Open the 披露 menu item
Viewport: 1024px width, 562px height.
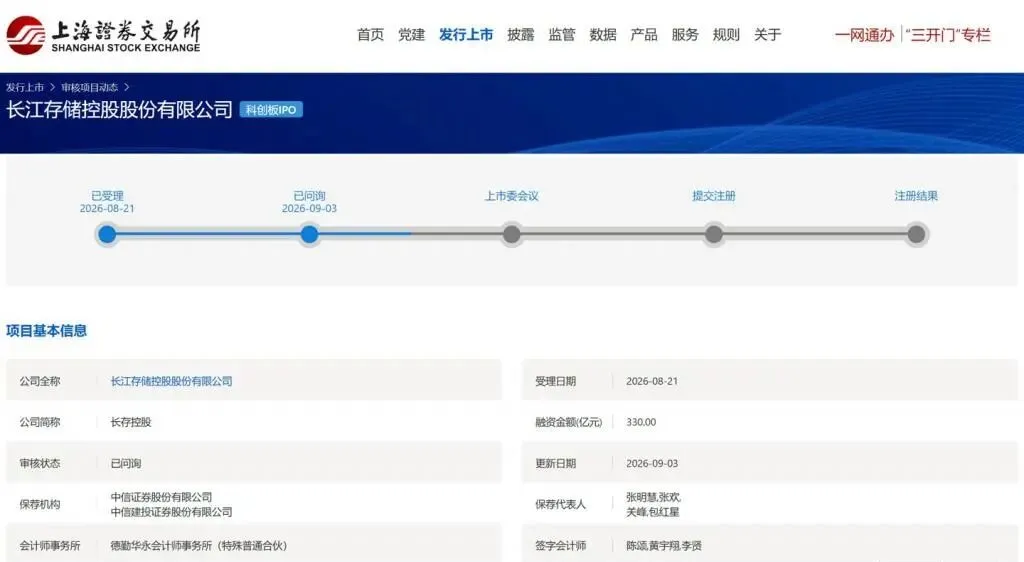[x=520, y=35]
